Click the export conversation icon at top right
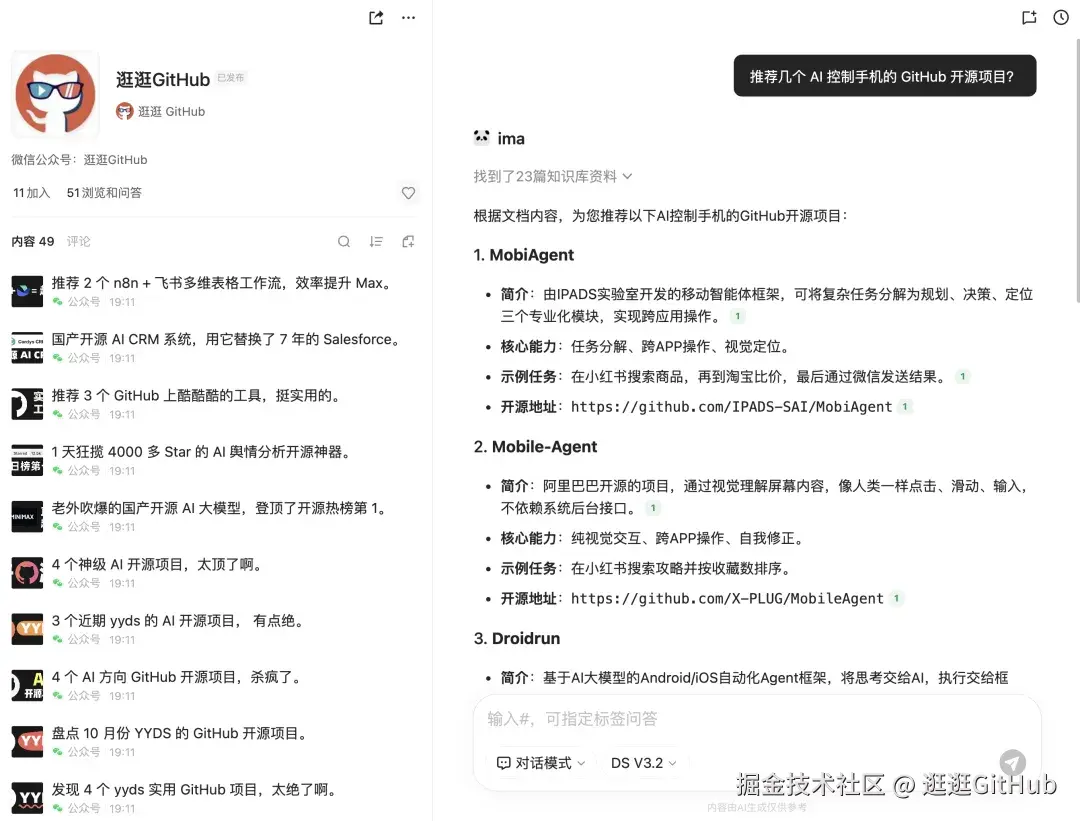The image size is (1080, 821). [x=1029, y=17]
